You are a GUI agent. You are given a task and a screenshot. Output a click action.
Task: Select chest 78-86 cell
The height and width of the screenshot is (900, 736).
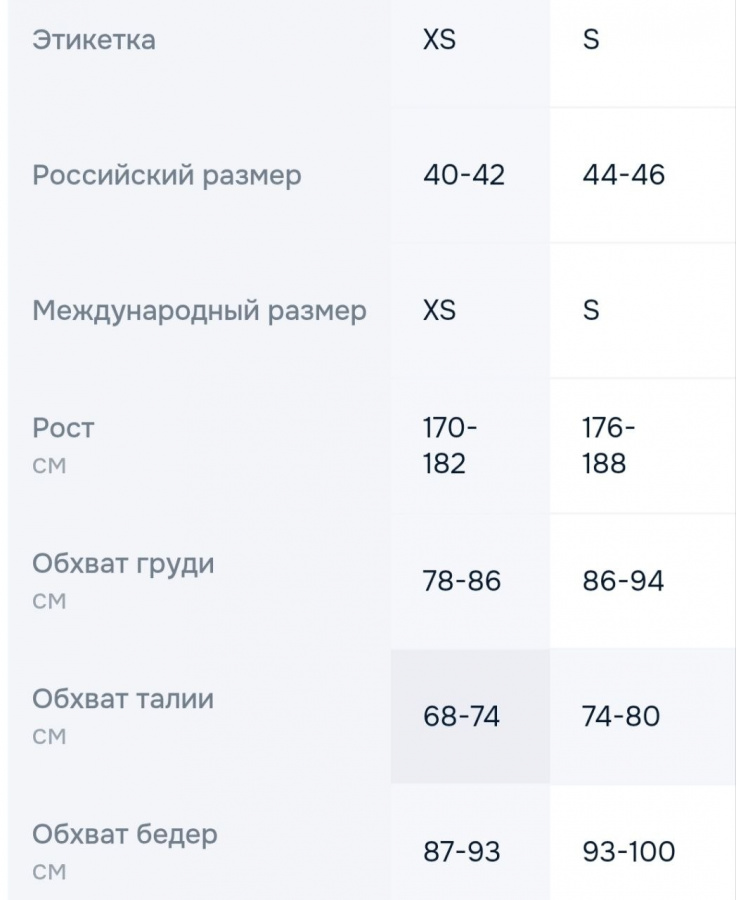462,581
